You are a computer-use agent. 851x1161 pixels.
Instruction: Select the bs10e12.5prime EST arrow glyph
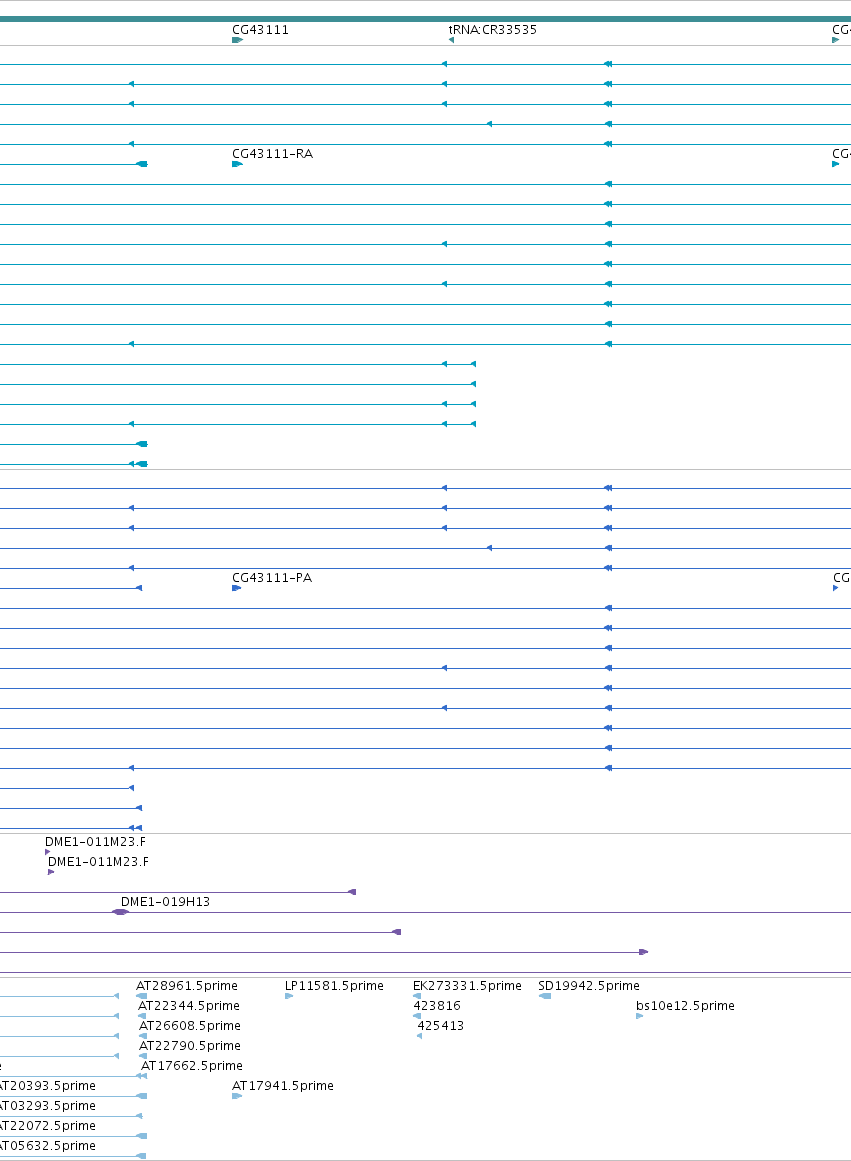[639, 1017]
